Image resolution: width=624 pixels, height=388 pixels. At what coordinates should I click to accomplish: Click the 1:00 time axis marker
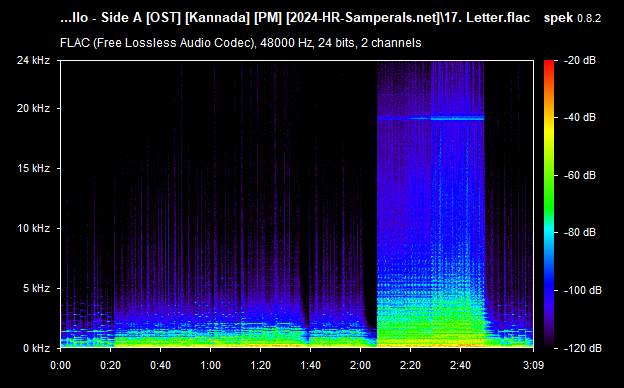(210, 365)
